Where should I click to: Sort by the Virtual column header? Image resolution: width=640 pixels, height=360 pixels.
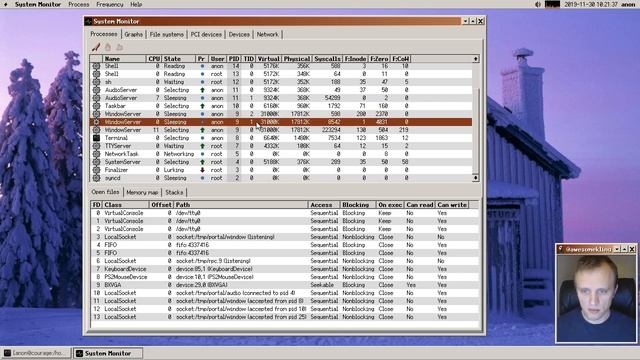[x=268, y=59]
